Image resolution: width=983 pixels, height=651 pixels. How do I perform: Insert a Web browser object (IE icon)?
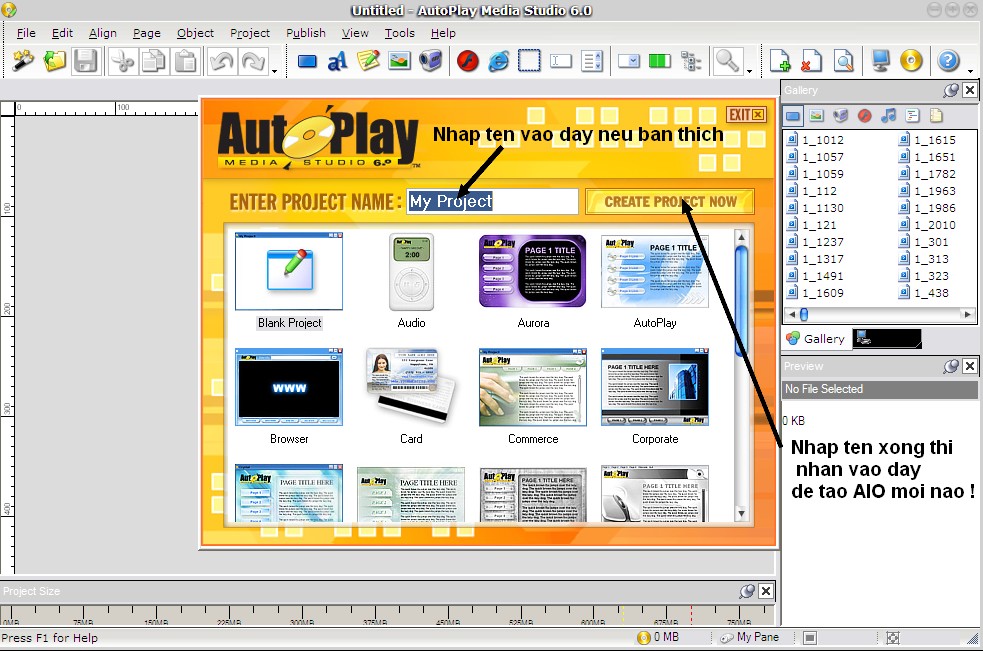[x=498, y=61]
